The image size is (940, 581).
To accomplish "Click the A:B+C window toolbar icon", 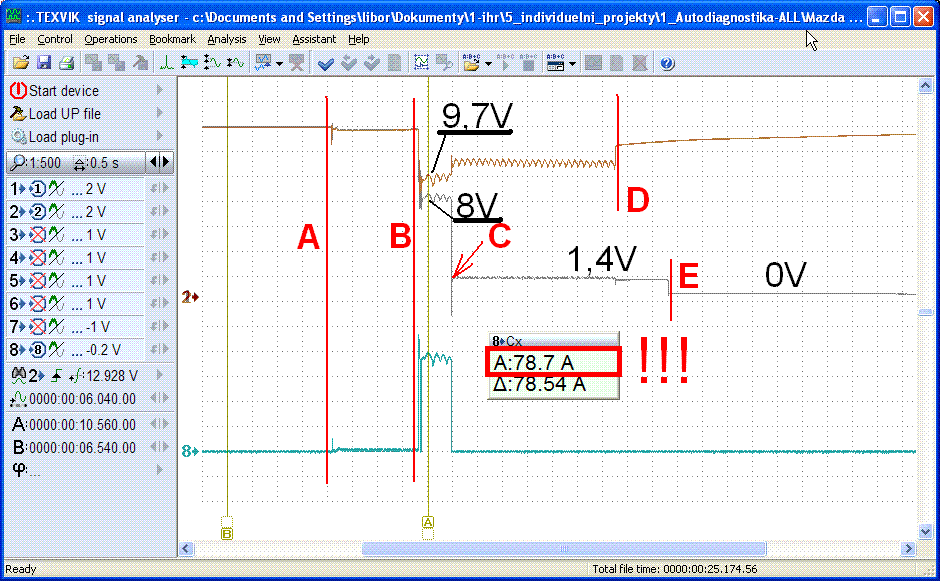I will click(555, 63).
